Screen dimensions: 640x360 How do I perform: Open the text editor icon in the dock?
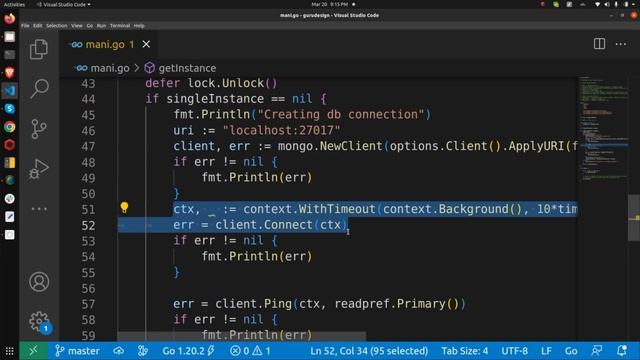(x=9, y=216)
